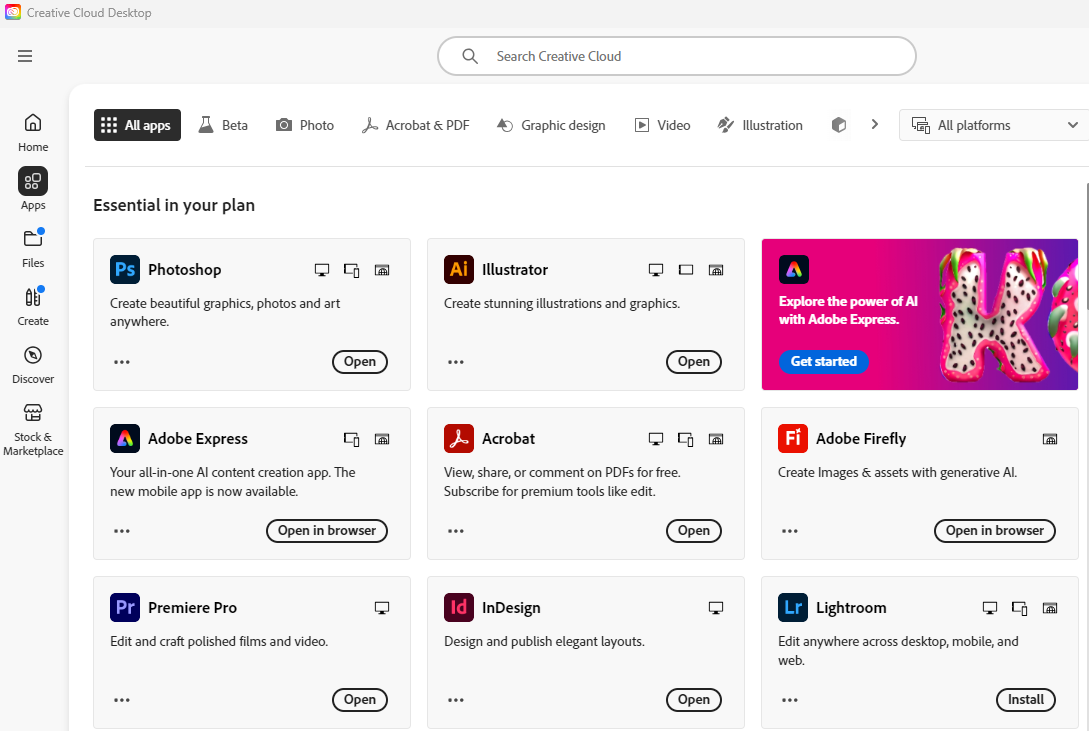Select the All apps tab
Screen dimensions: 1089x731
(138, 125)
